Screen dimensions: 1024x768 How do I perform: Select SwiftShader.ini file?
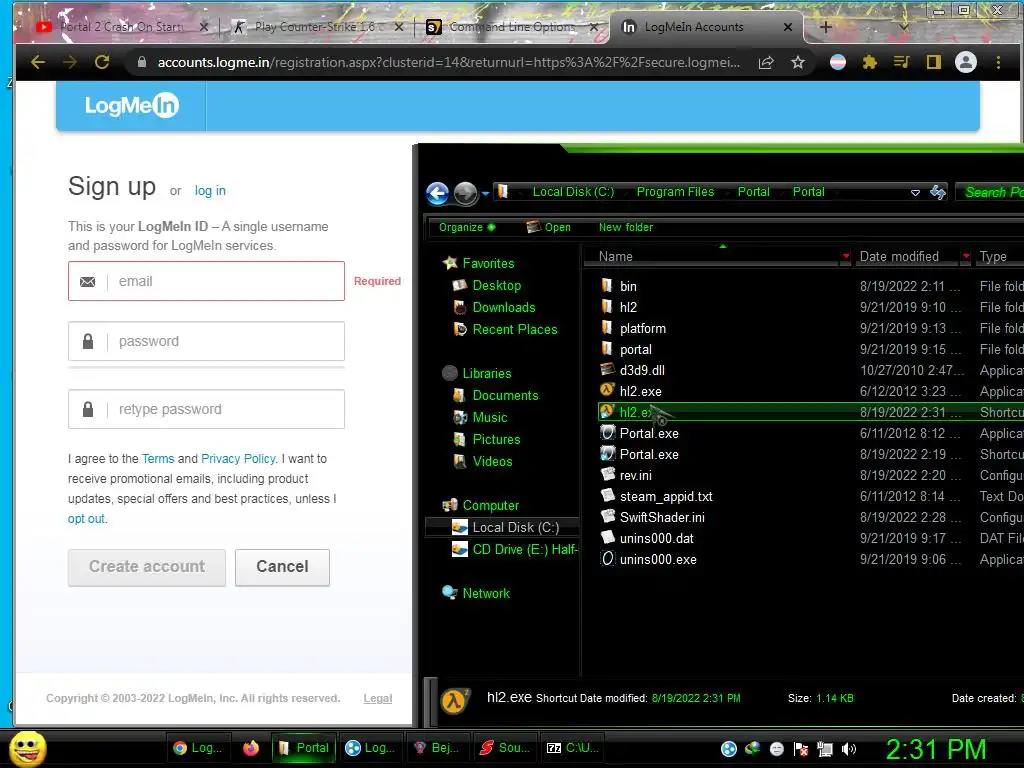[x=662, y=517]
